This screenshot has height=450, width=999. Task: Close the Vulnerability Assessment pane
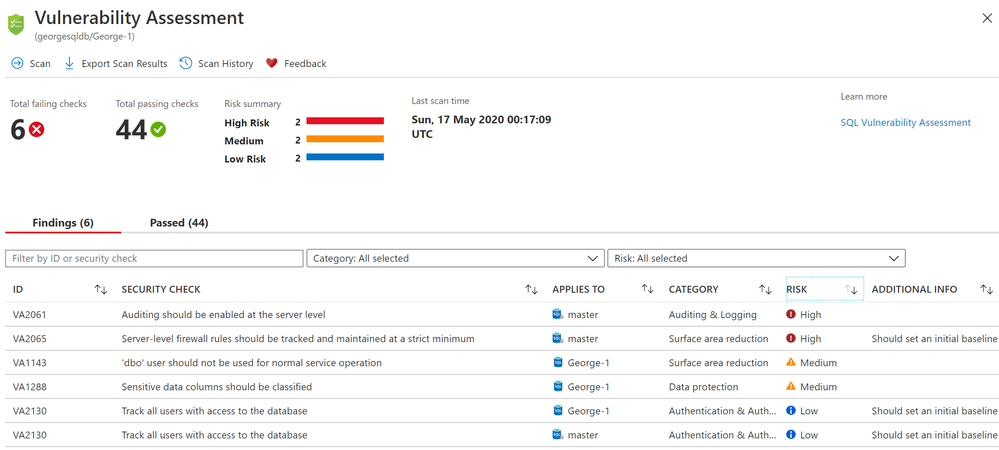point(987,18)
